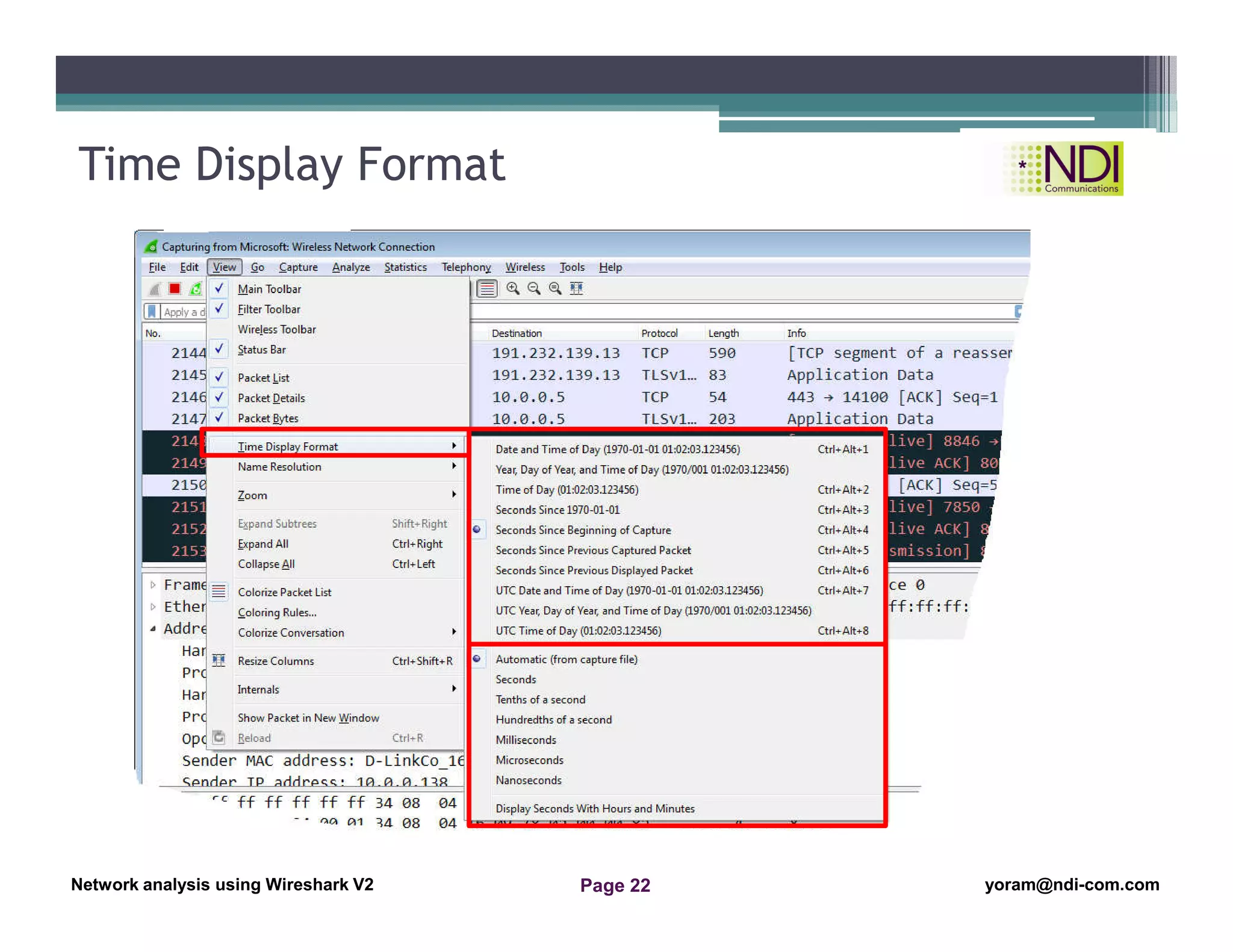The width and height of the screenshot is (1233, 952).
Task: Open the Internals submenu
Action: pyautogui.click(x=336, y=689)
